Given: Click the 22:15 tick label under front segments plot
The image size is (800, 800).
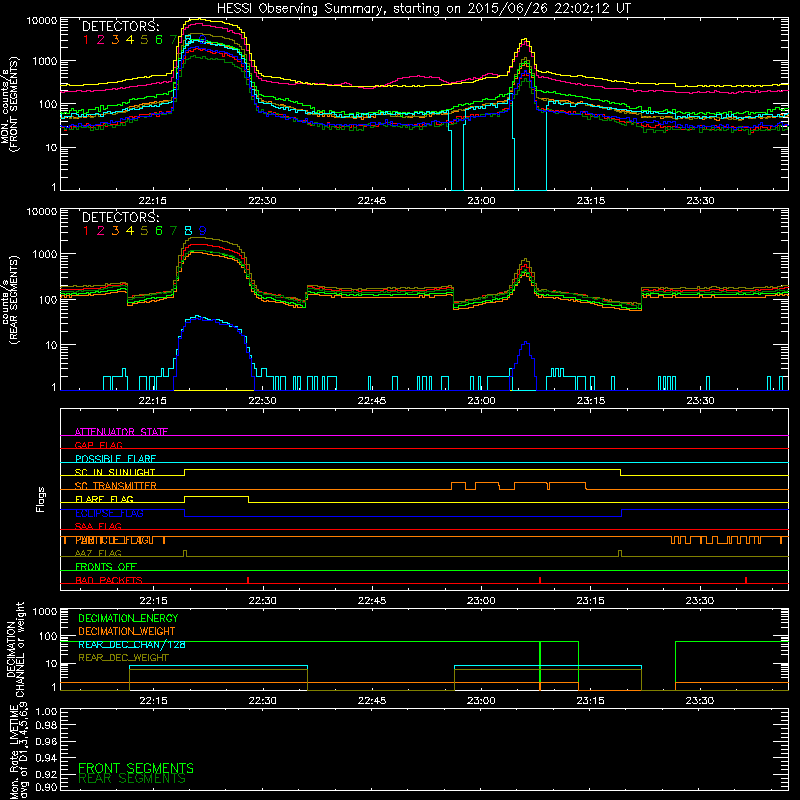Looking at the screenshot, I should (x=153, y=201).
